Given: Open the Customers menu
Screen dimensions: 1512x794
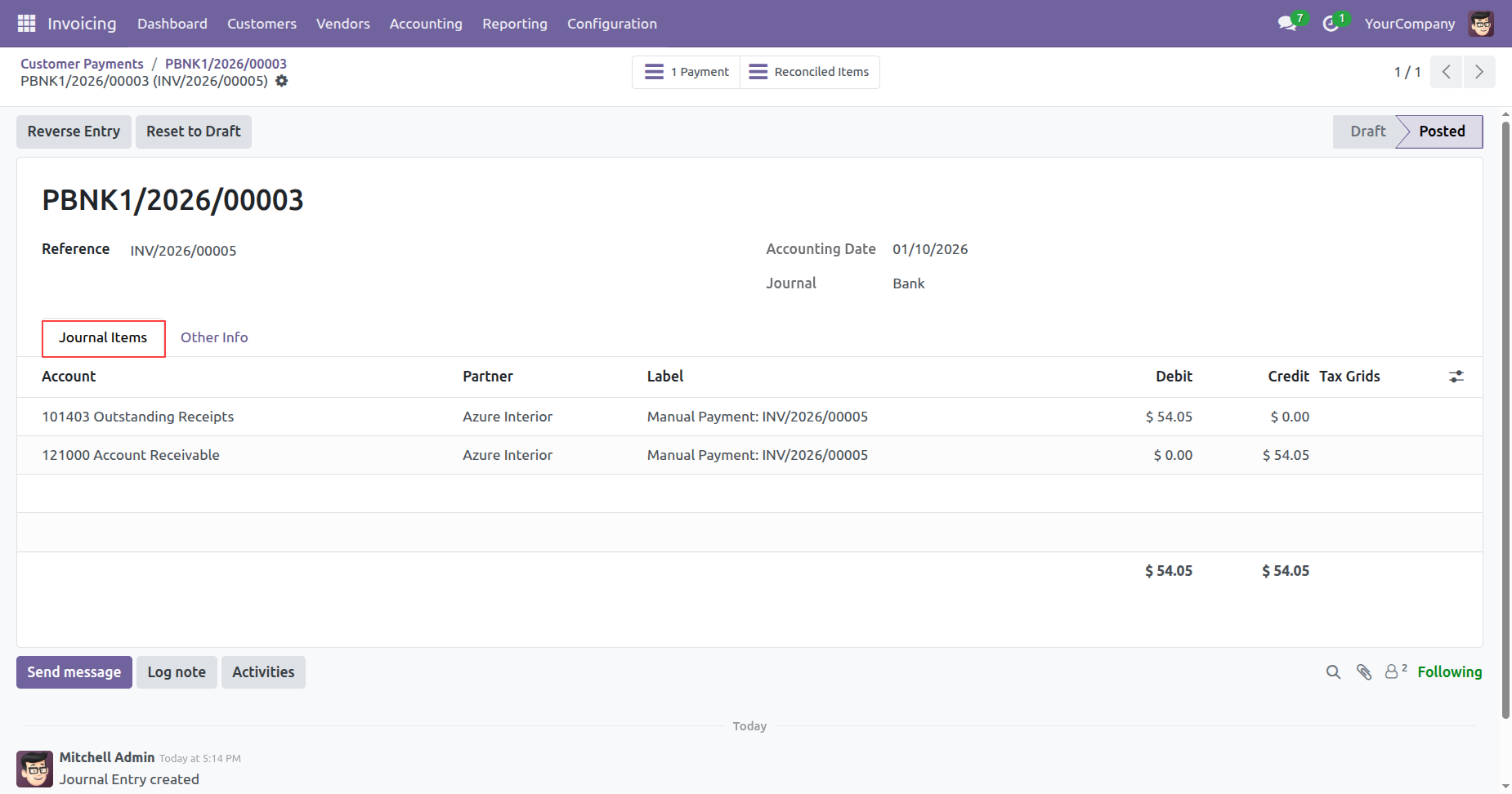Looking at the screenshot, I should pyautogui.click(x=262, y=24).
